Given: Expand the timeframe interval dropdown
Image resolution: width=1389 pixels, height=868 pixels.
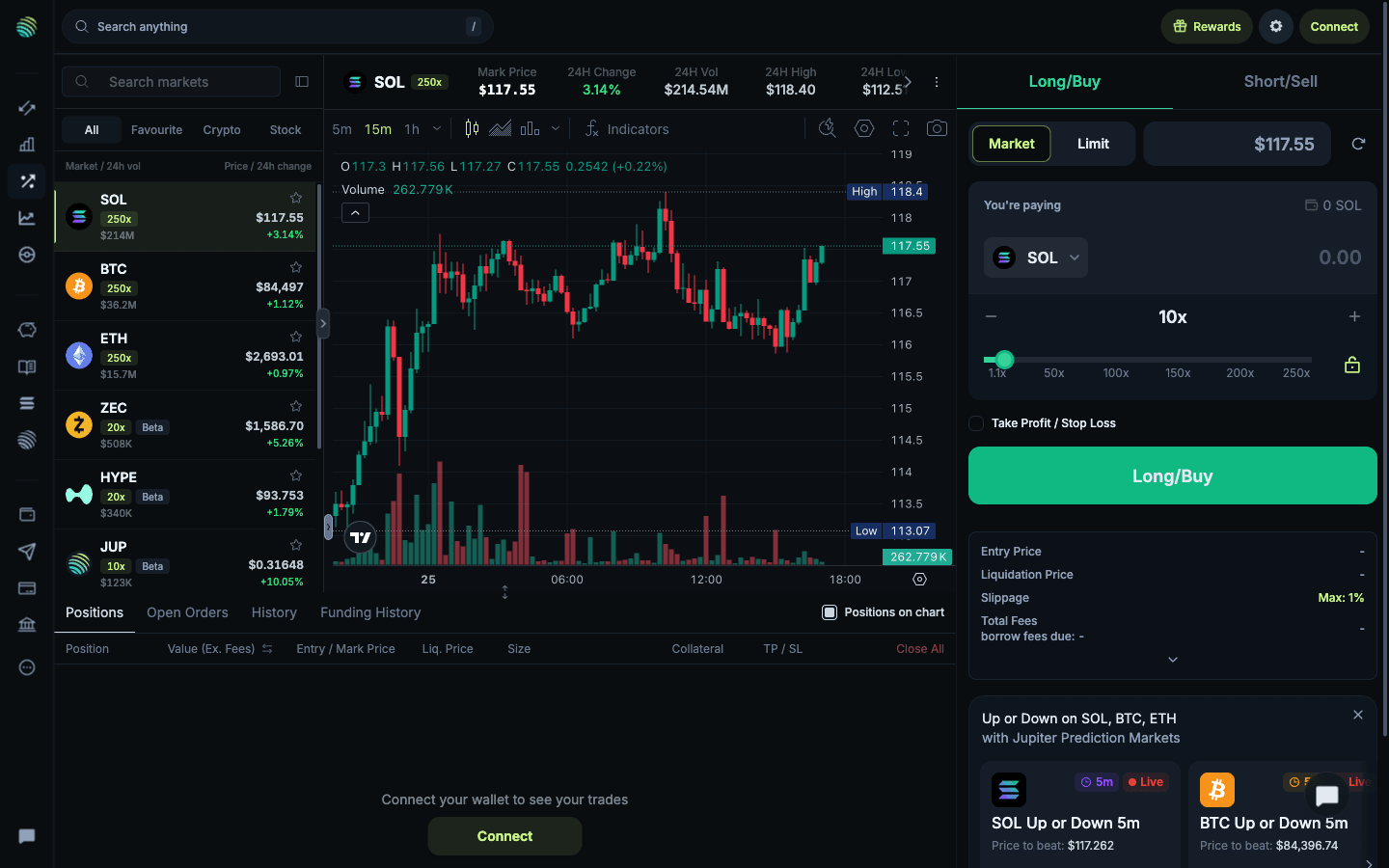Looking at the screenshot, I should (x=437, y=128).
